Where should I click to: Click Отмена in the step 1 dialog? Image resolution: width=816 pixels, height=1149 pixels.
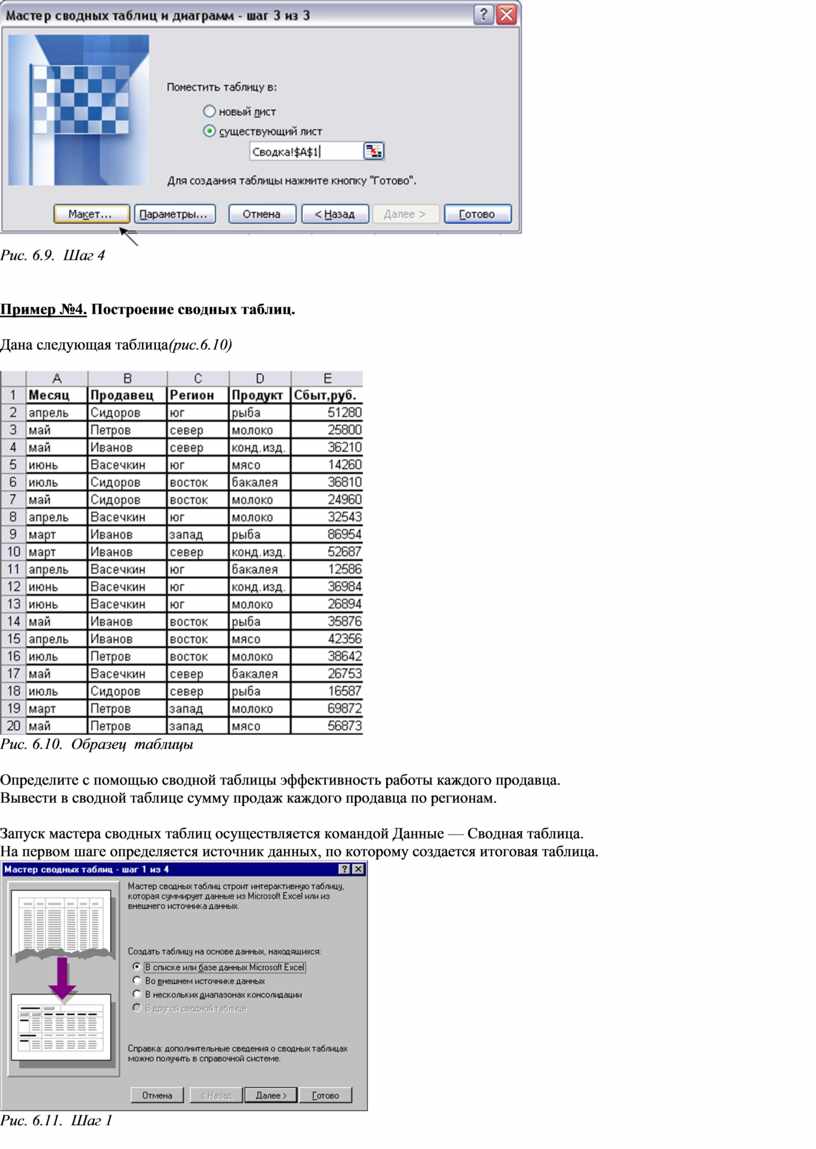(157, 1096)
